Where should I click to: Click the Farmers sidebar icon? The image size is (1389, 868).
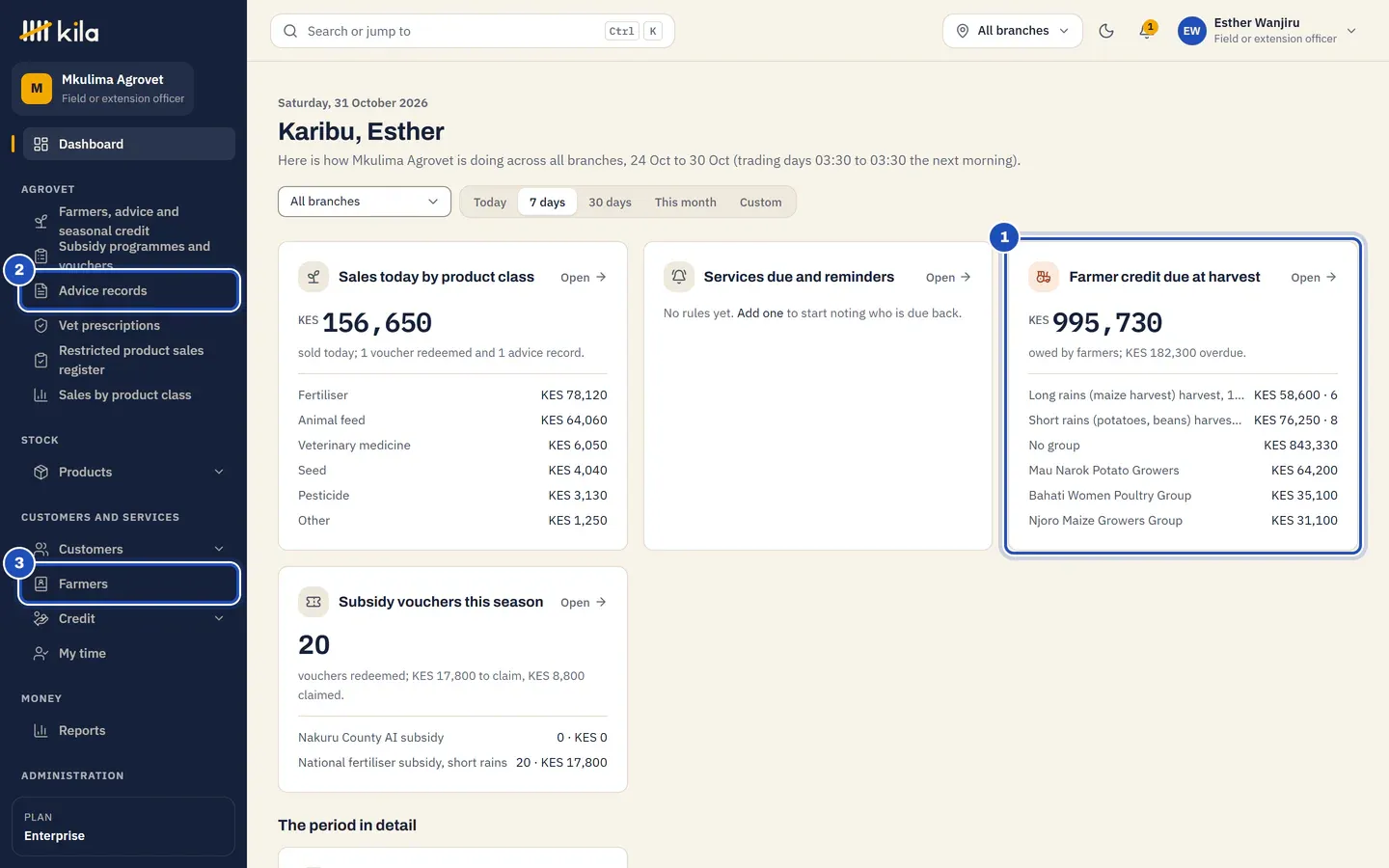tap(41, 583)
